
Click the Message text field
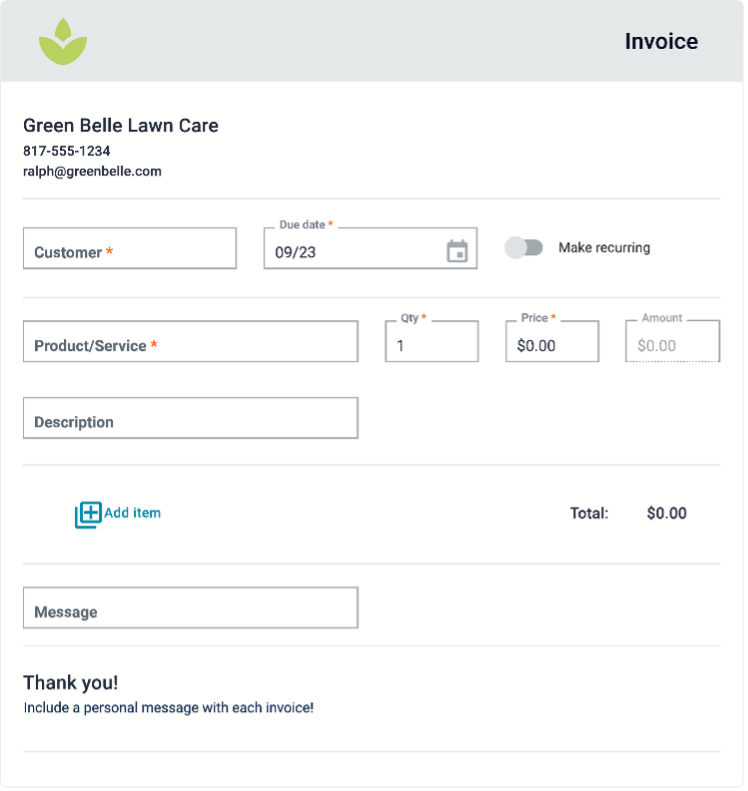pyautogui.click(x=191, y=610)
